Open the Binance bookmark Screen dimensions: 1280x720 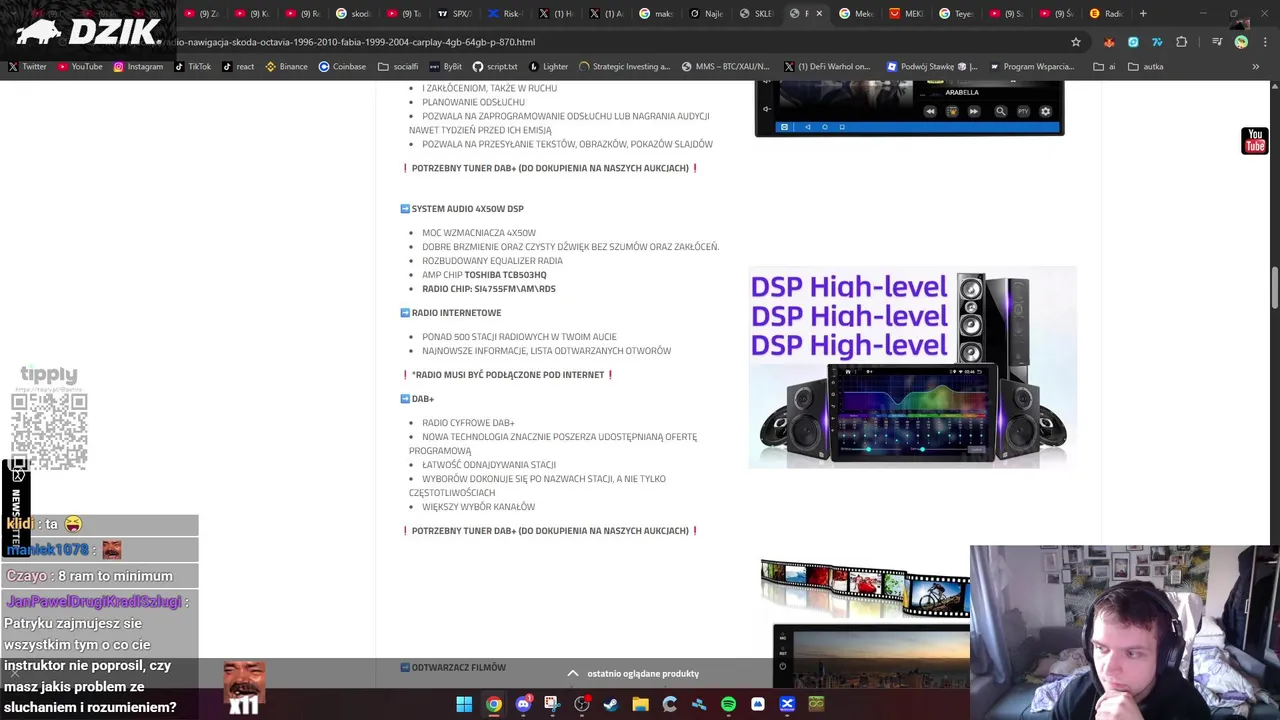[286, 66]
